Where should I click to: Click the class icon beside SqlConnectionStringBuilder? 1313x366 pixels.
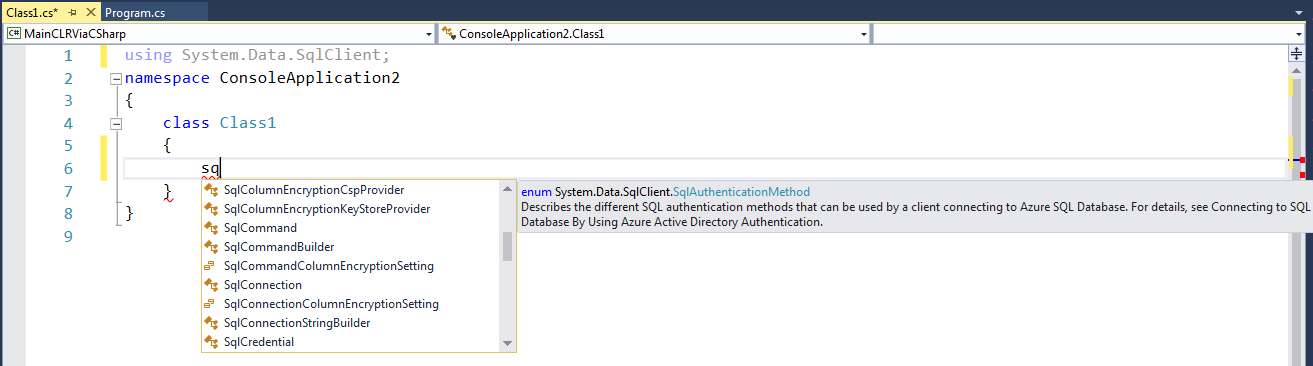tap(211, 323)
